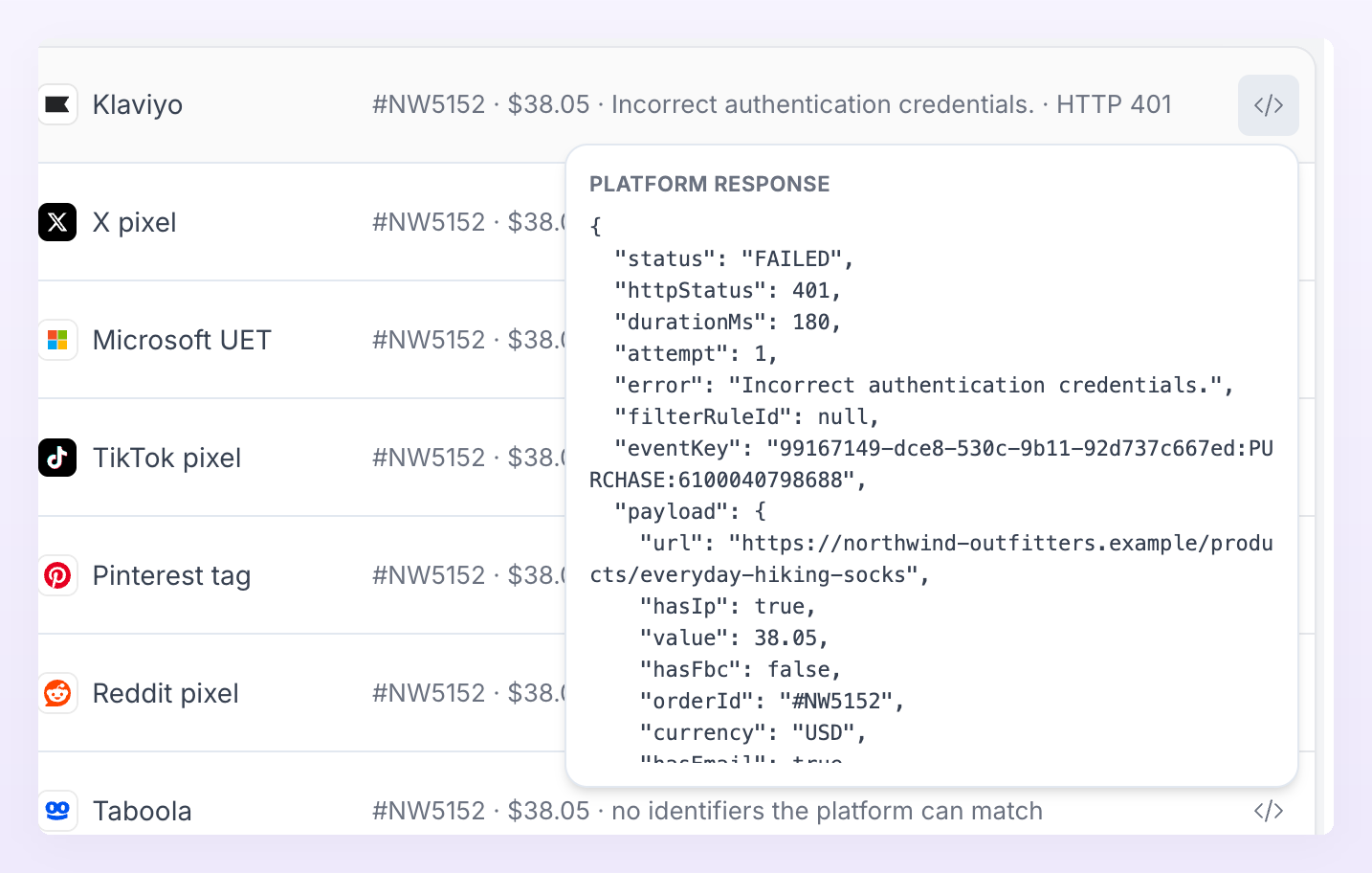Select the Klaviyo platform name

point(138,104)
